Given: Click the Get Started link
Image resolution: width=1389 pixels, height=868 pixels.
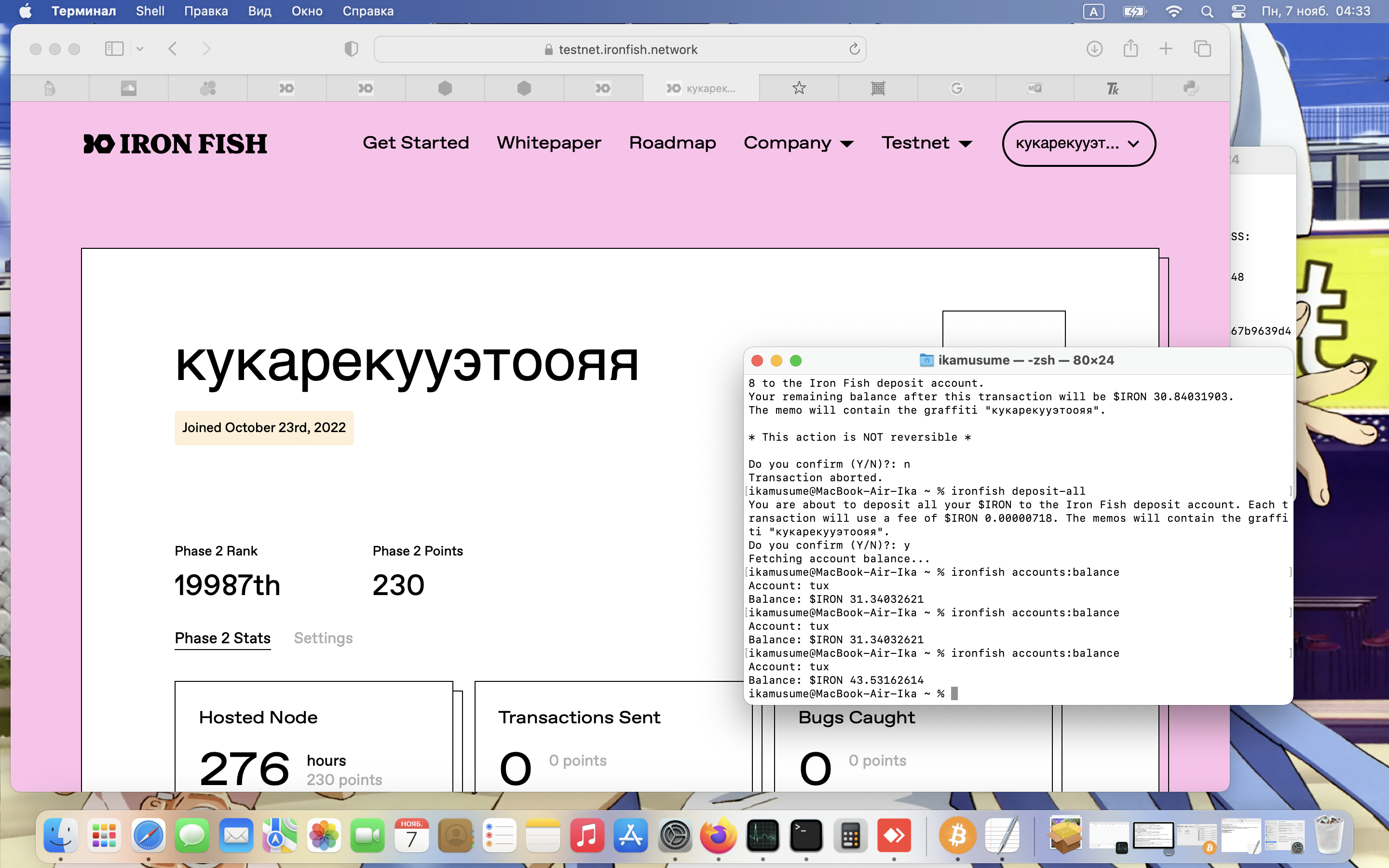Looking at the screenshot, I should click(x=416, y=143).
